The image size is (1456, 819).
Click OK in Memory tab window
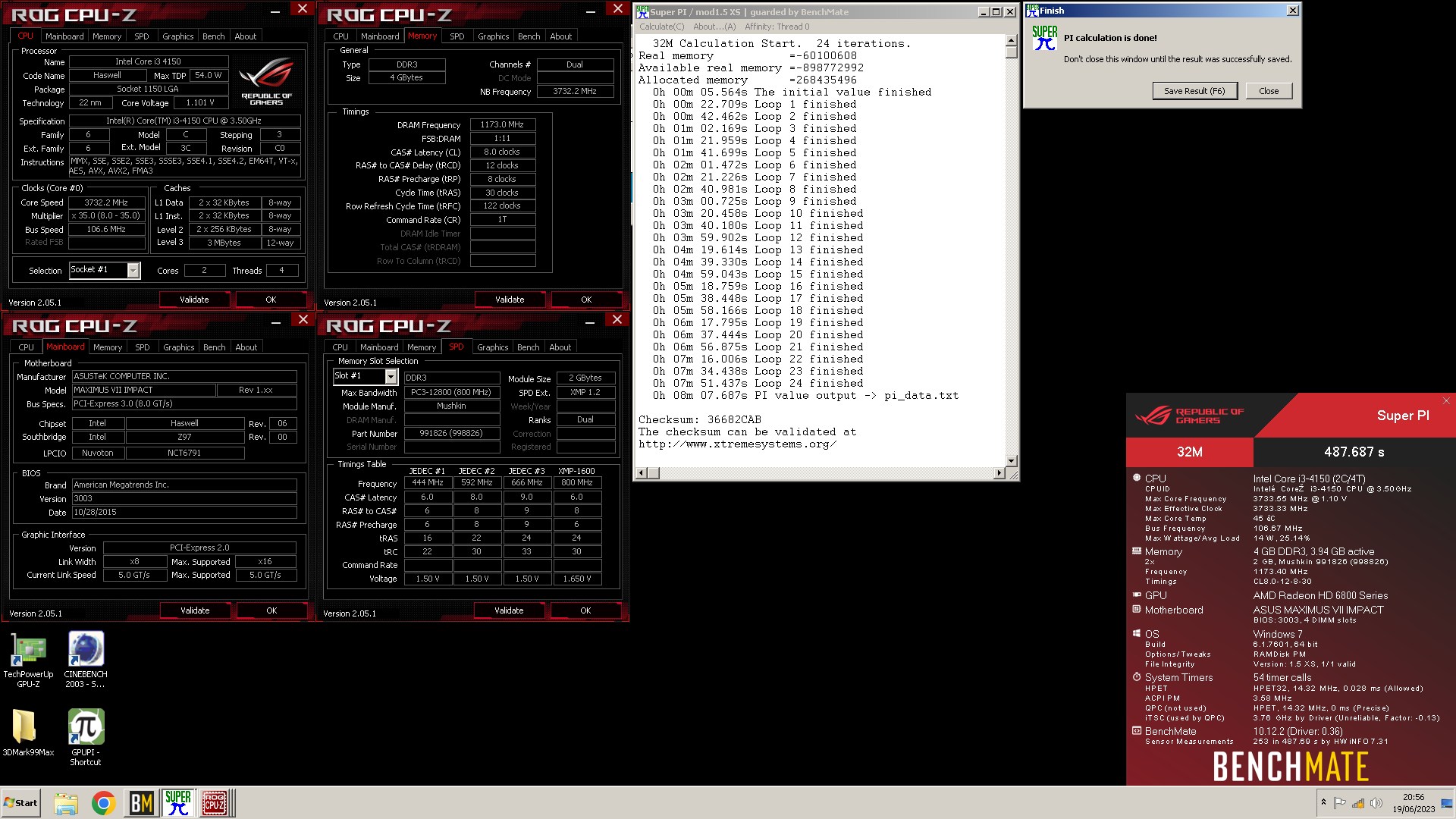586,300
